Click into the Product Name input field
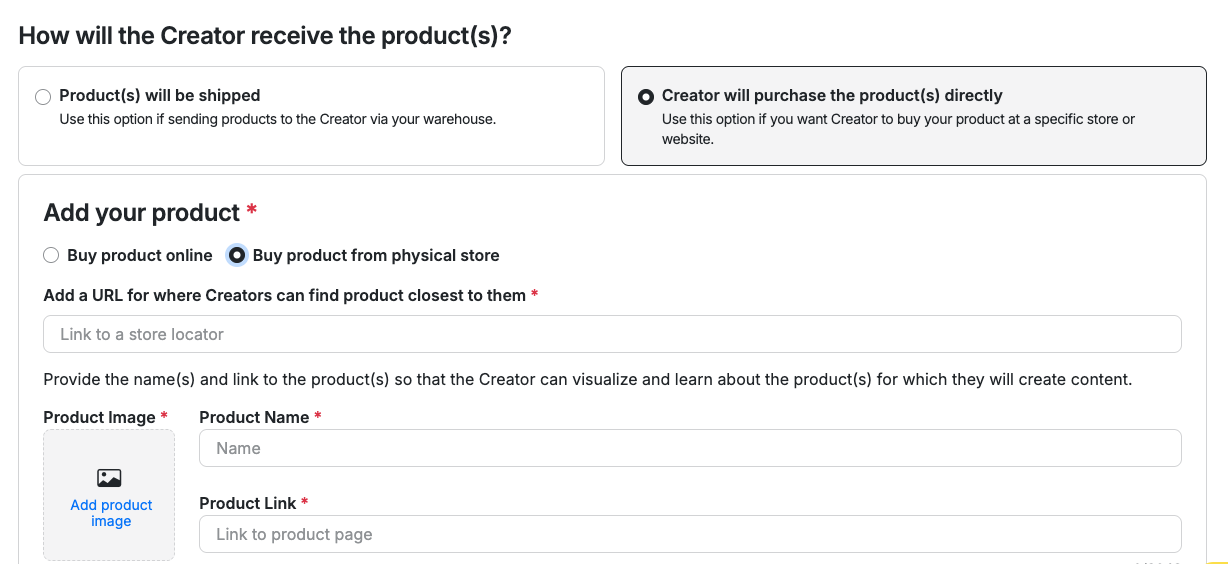 pos(690,448)
